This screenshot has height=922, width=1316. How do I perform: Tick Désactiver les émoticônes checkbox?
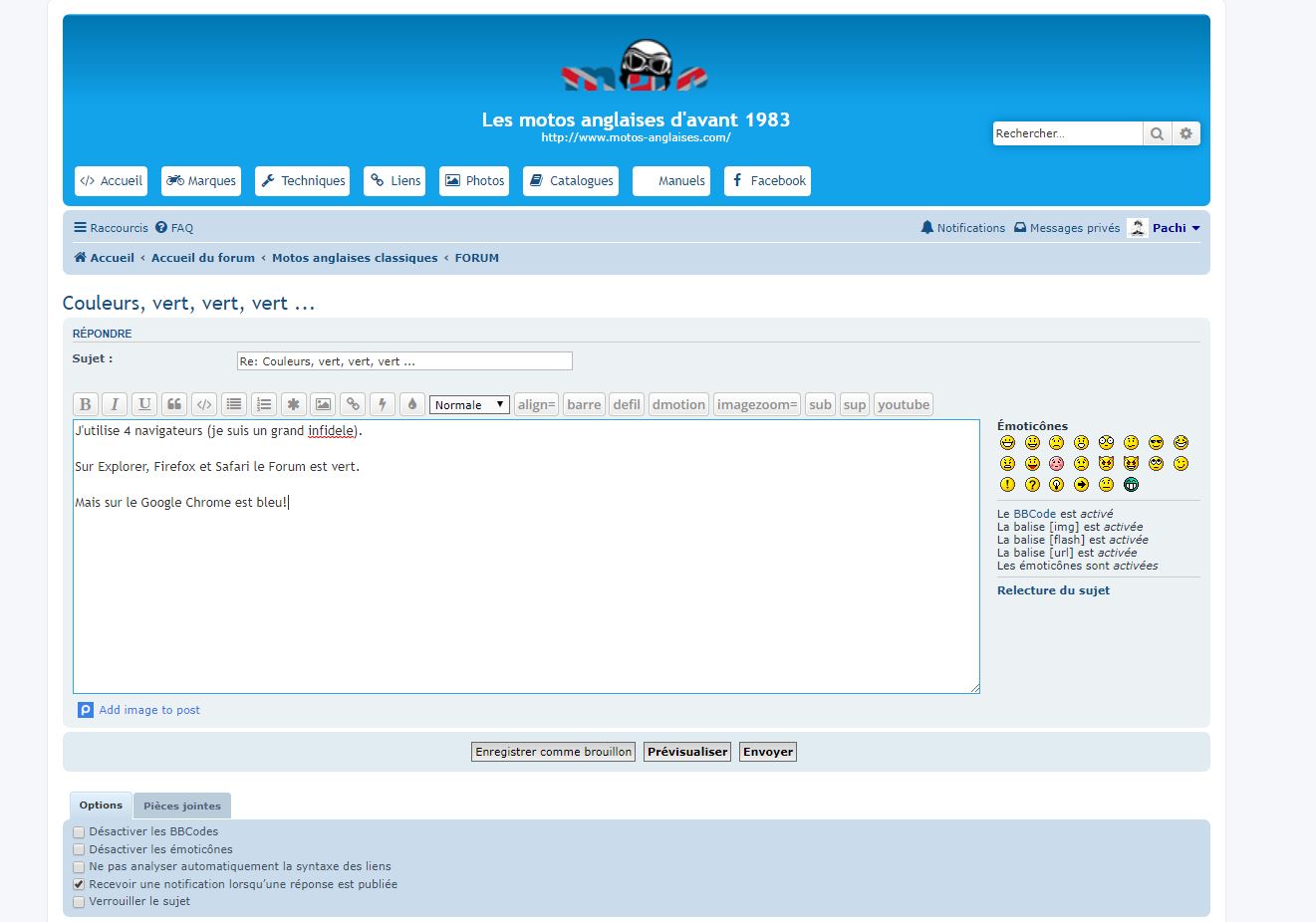(79, 850)
